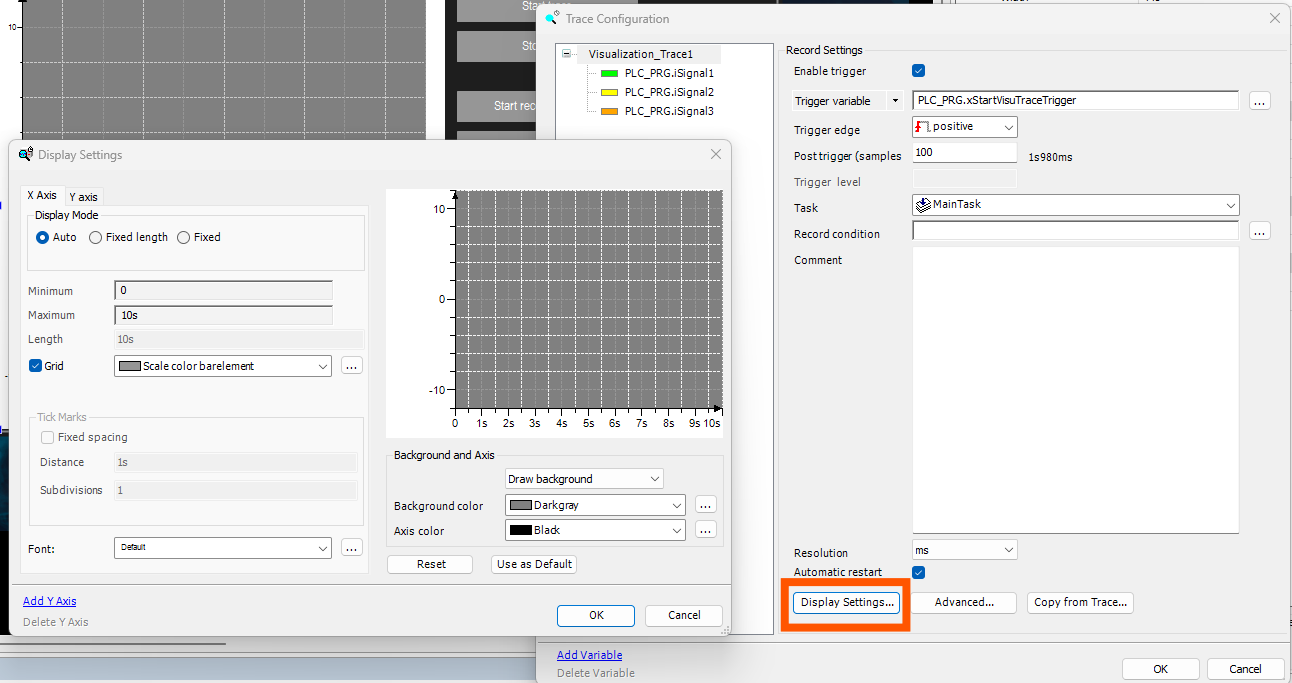
Task: Collapse the Visualization_Trace1 tree node
Action: point(567,52)
